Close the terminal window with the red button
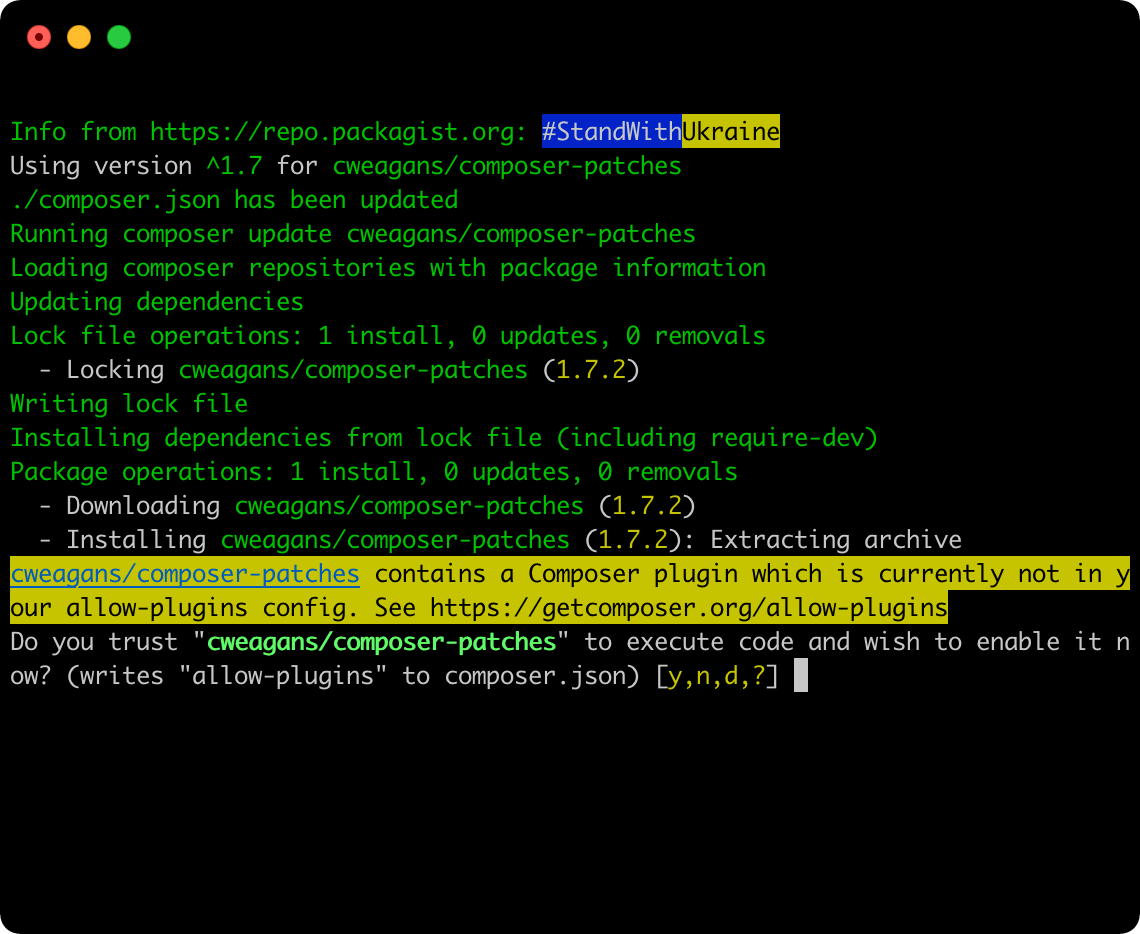 pos(39,37)
